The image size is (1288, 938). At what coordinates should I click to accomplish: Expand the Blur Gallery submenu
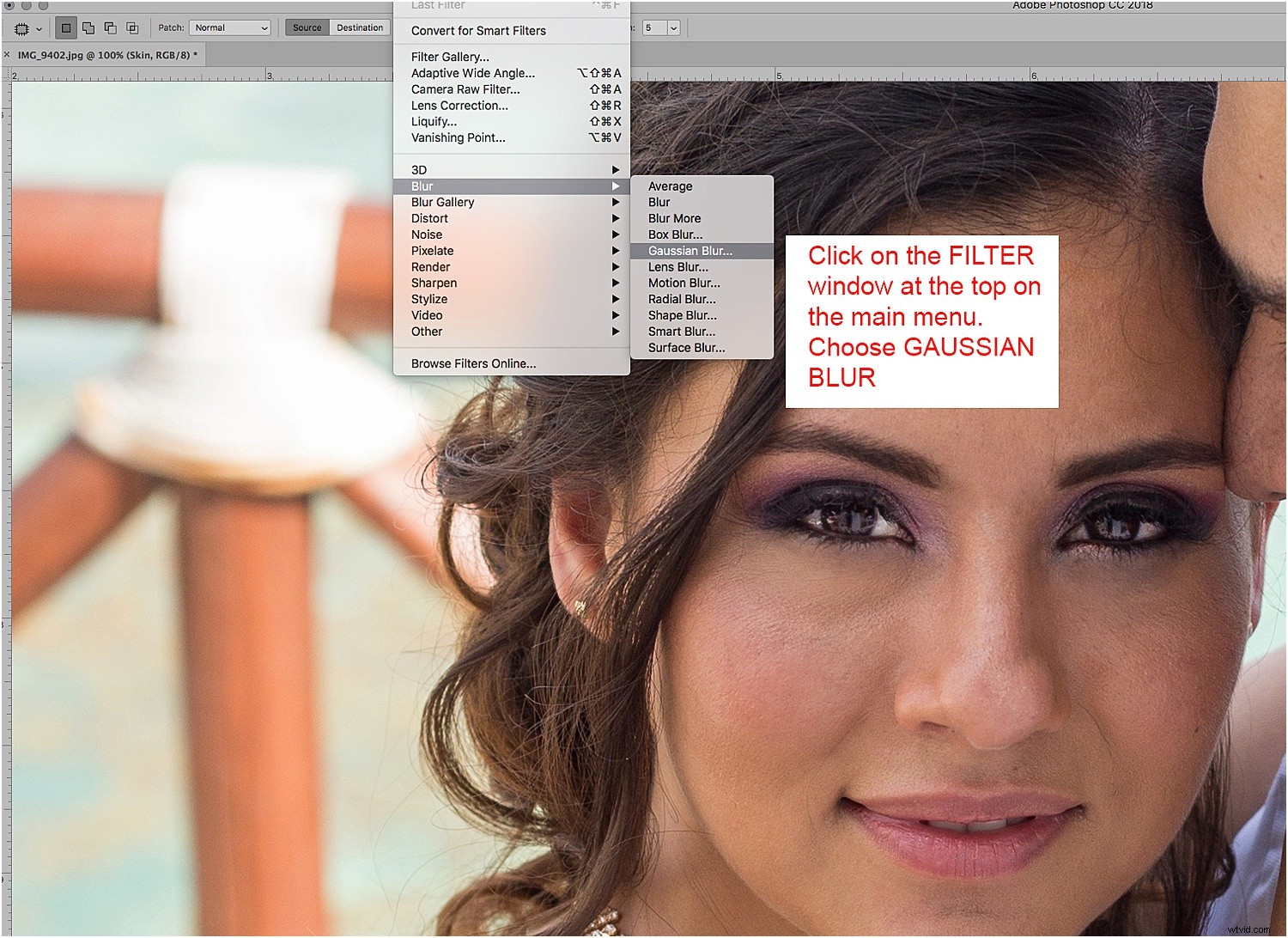pyautogui.click(x=442, y=202)
